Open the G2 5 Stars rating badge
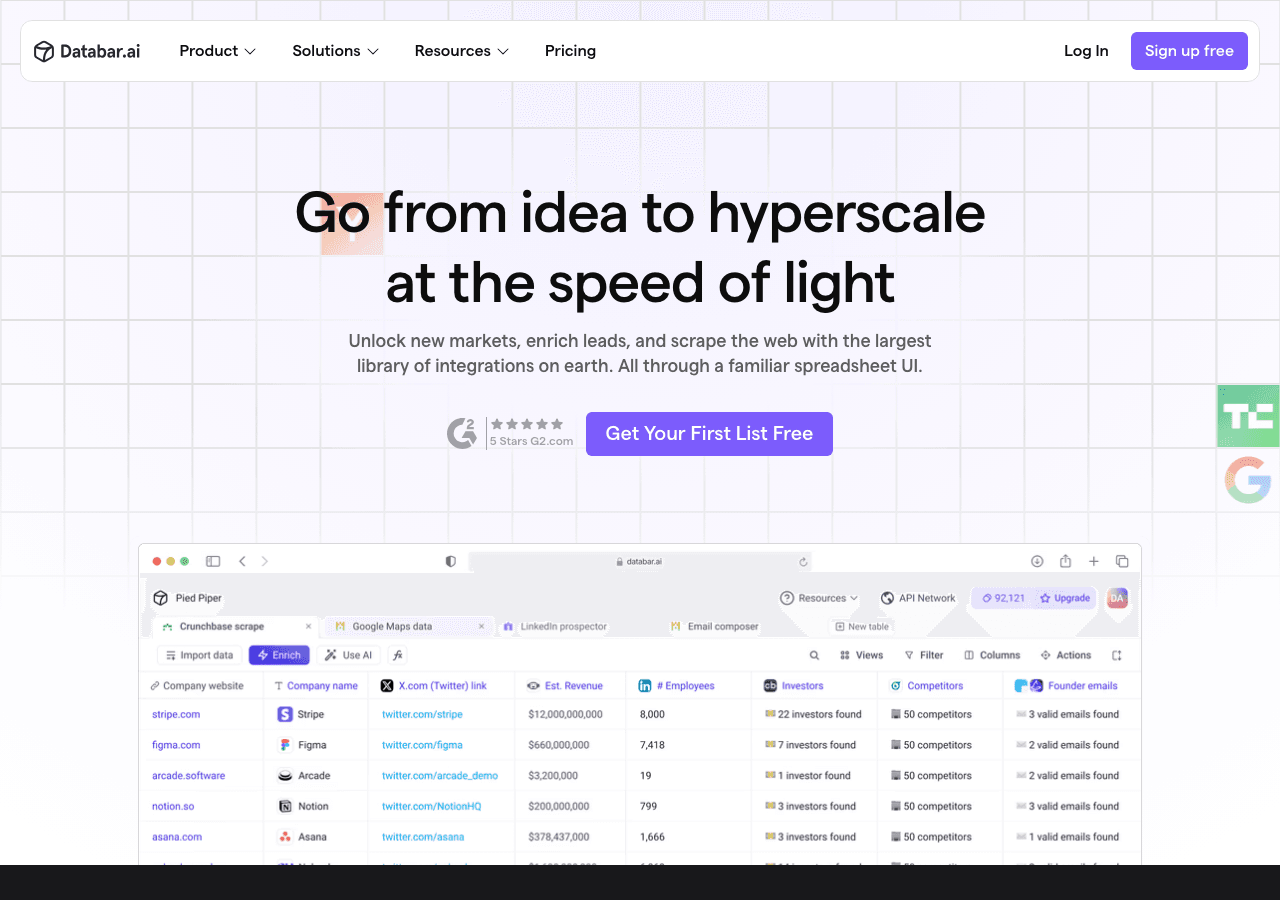Screen dimensions: 1280x900 coord(510,433)
